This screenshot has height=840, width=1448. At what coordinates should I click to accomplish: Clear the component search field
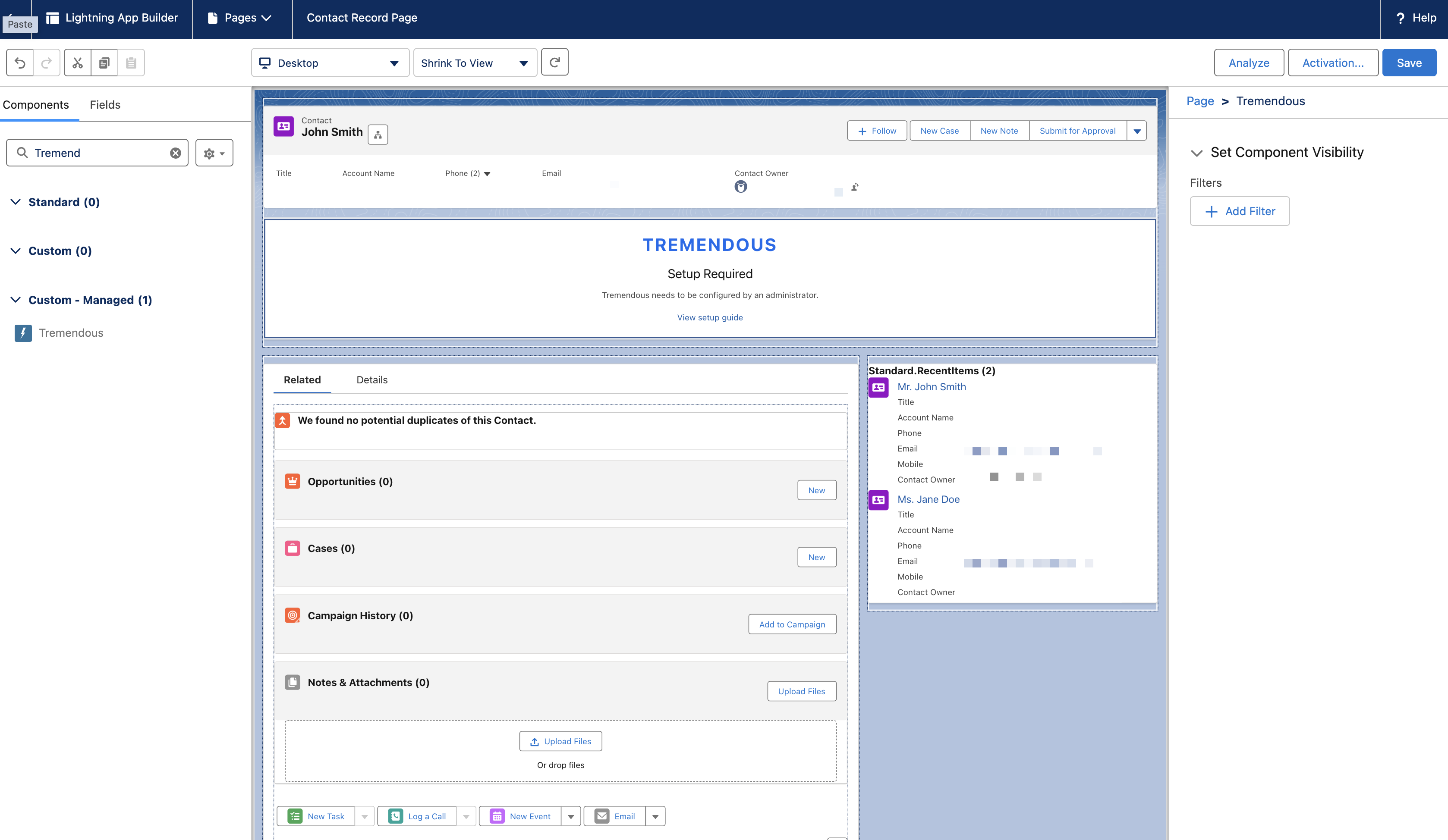pyautogui.click(x=175, y=153)
